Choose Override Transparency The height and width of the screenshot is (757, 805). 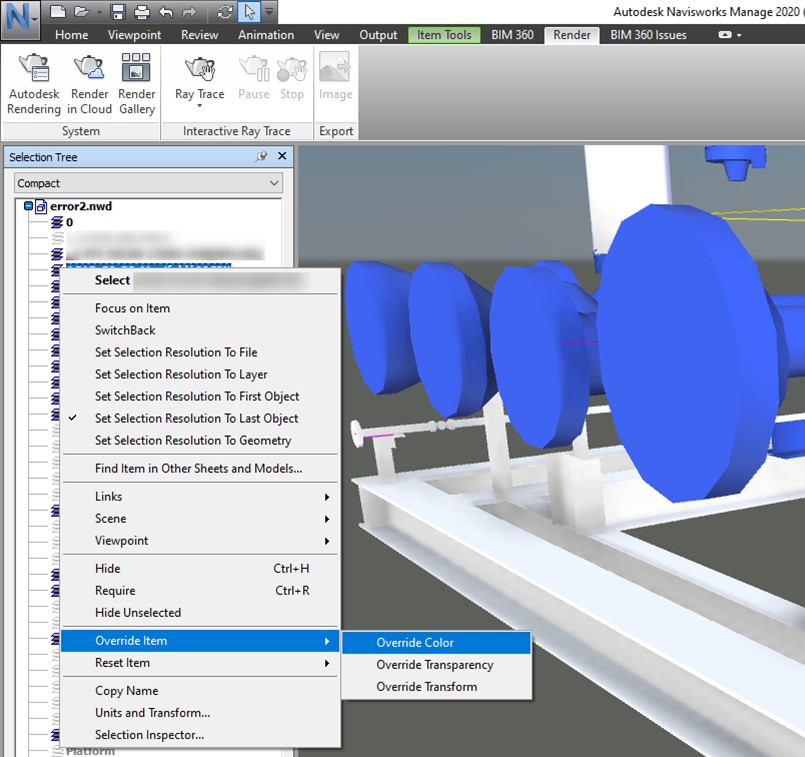[x=436, y=665]
